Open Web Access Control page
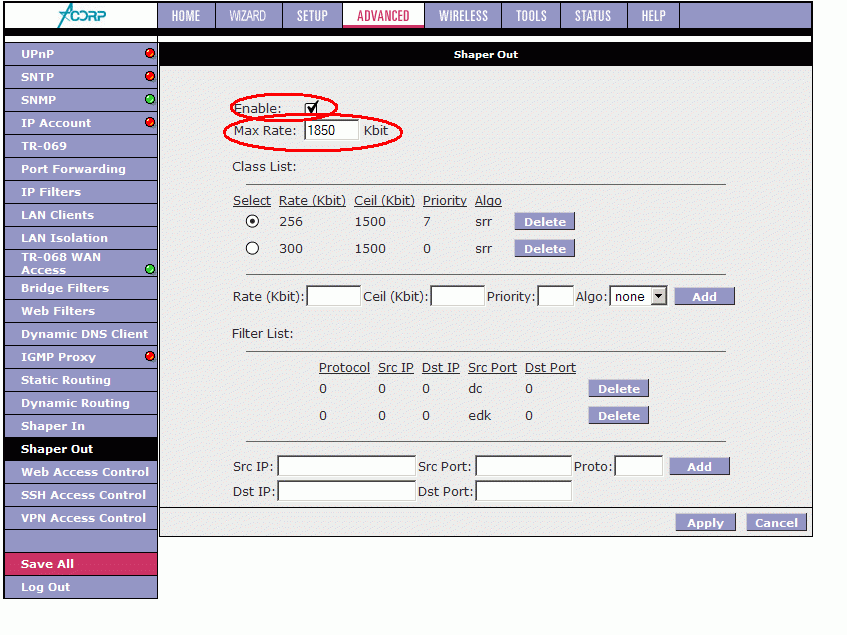The width and height of the screenshot is (847, 635). (x=80, y=472)
